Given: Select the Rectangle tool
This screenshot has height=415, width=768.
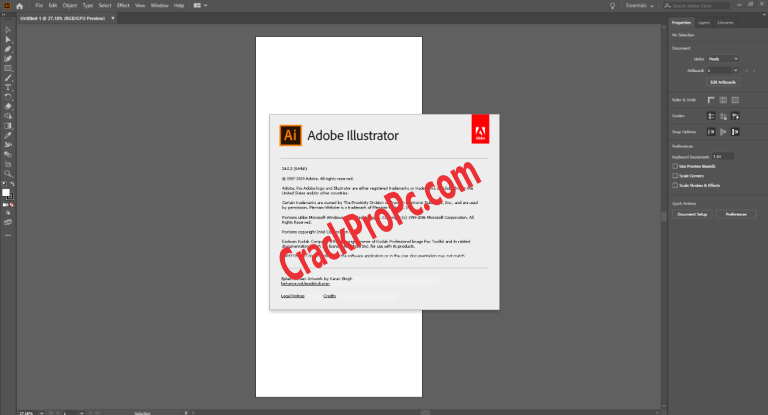Looking at the screenshot, I should click(x=8, y=68).
